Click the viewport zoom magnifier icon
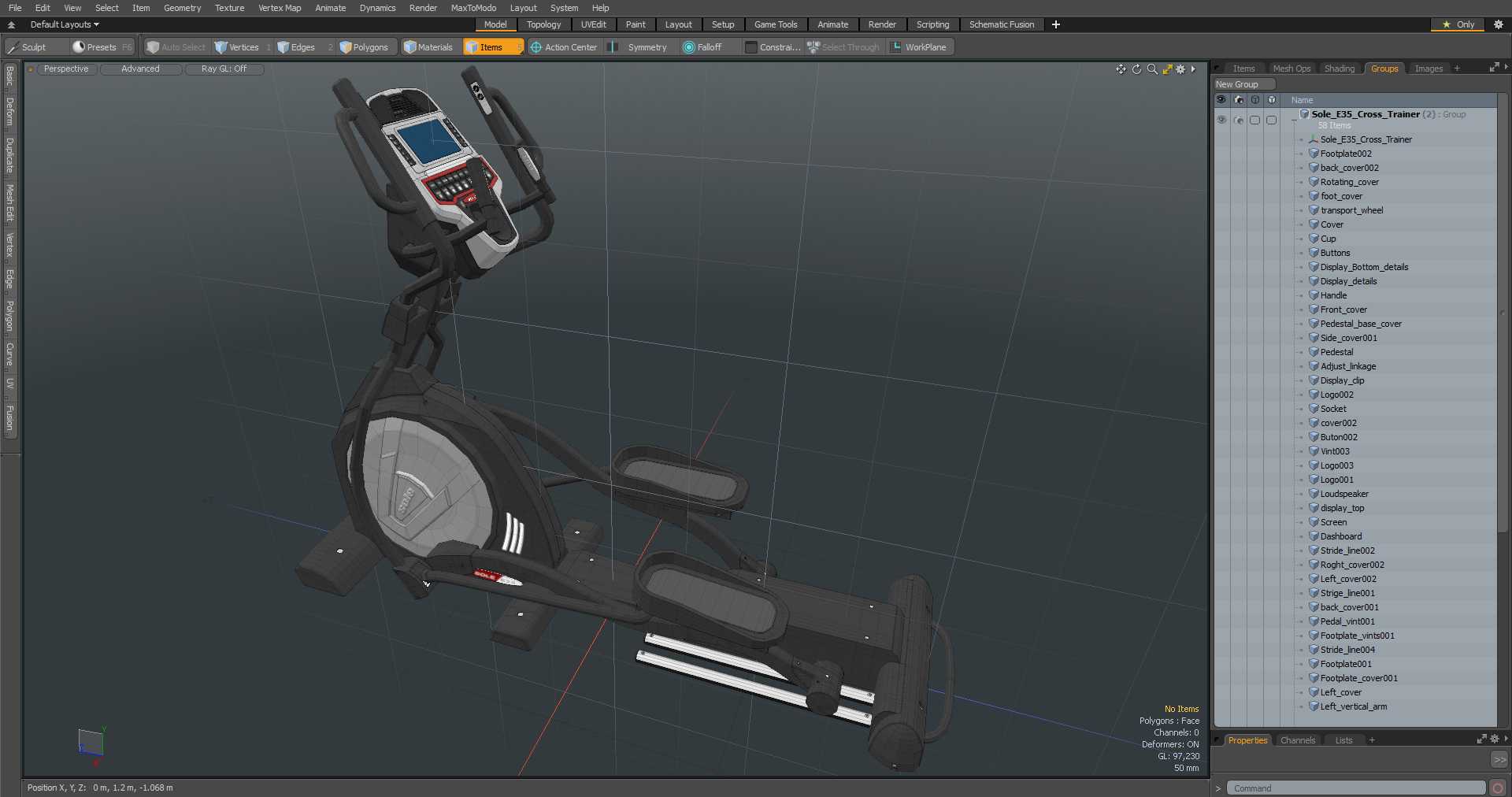 pyautogui.click(x=1152, y=69)
